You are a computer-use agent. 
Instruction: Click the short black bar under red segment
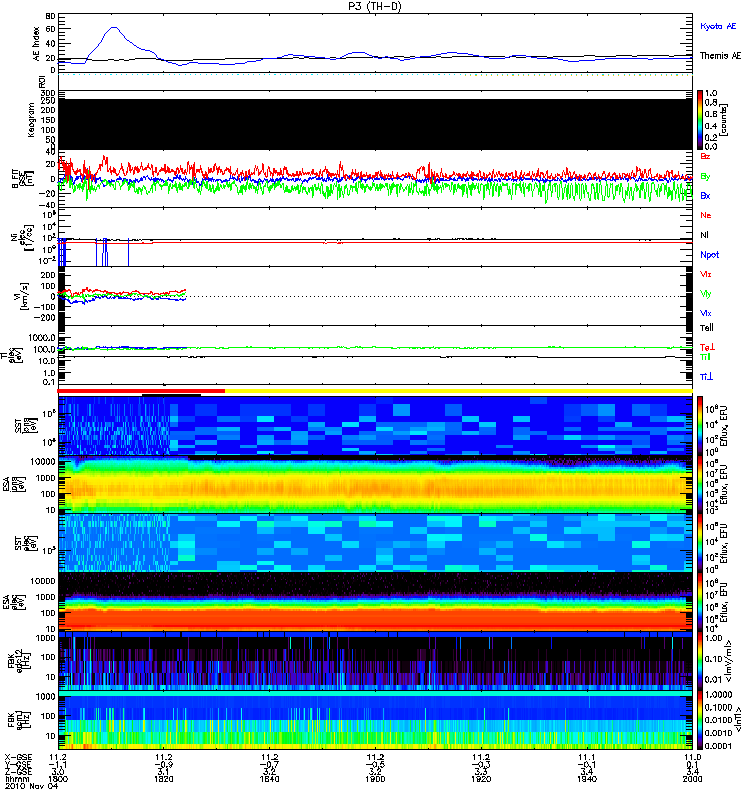pyautogui.click(x=171, y=395)
